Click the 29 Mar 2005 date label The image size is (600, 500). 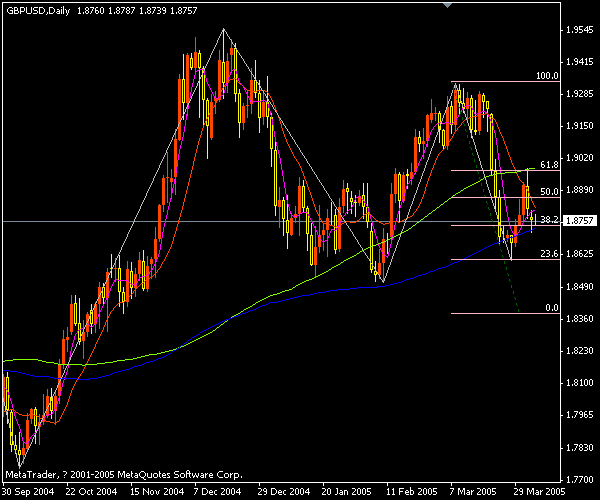pyautogui.click(x=539, y=492)
